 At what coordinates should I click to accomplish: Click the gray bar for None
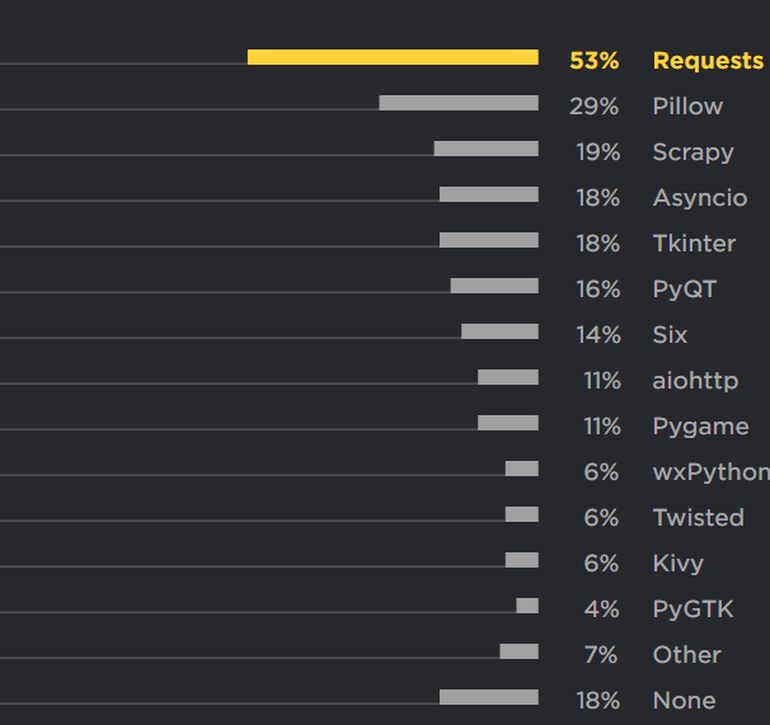click(x=488, y=697)
